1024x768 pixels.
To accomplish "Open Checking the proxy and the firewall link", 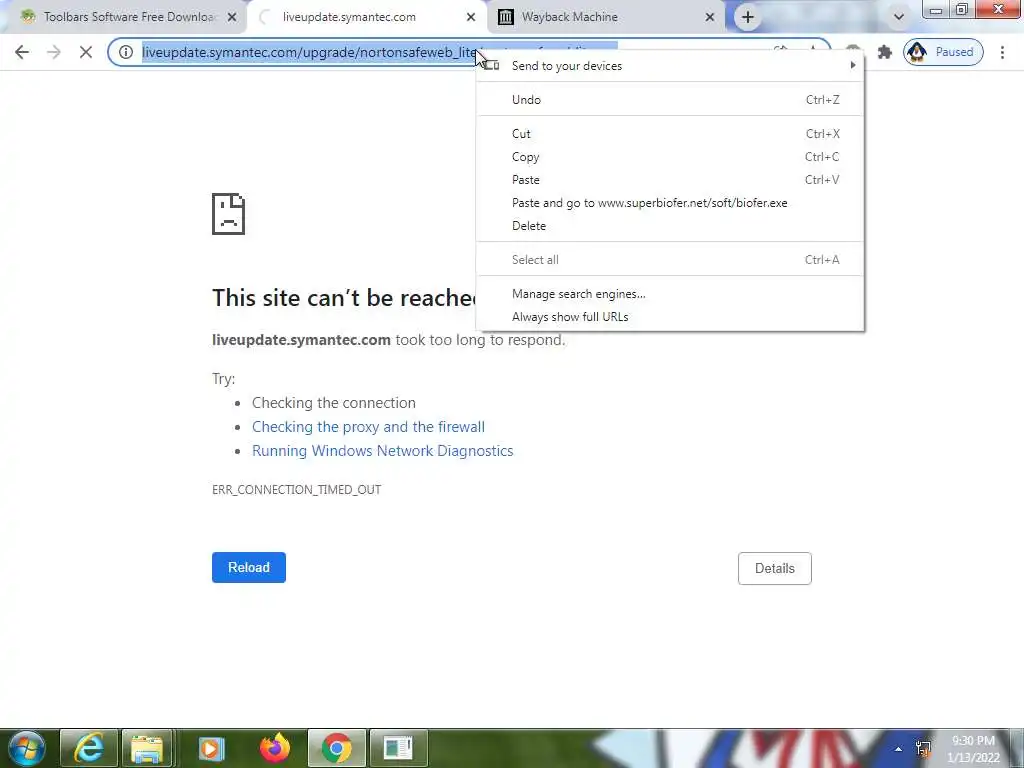I will tap(368, 426).
